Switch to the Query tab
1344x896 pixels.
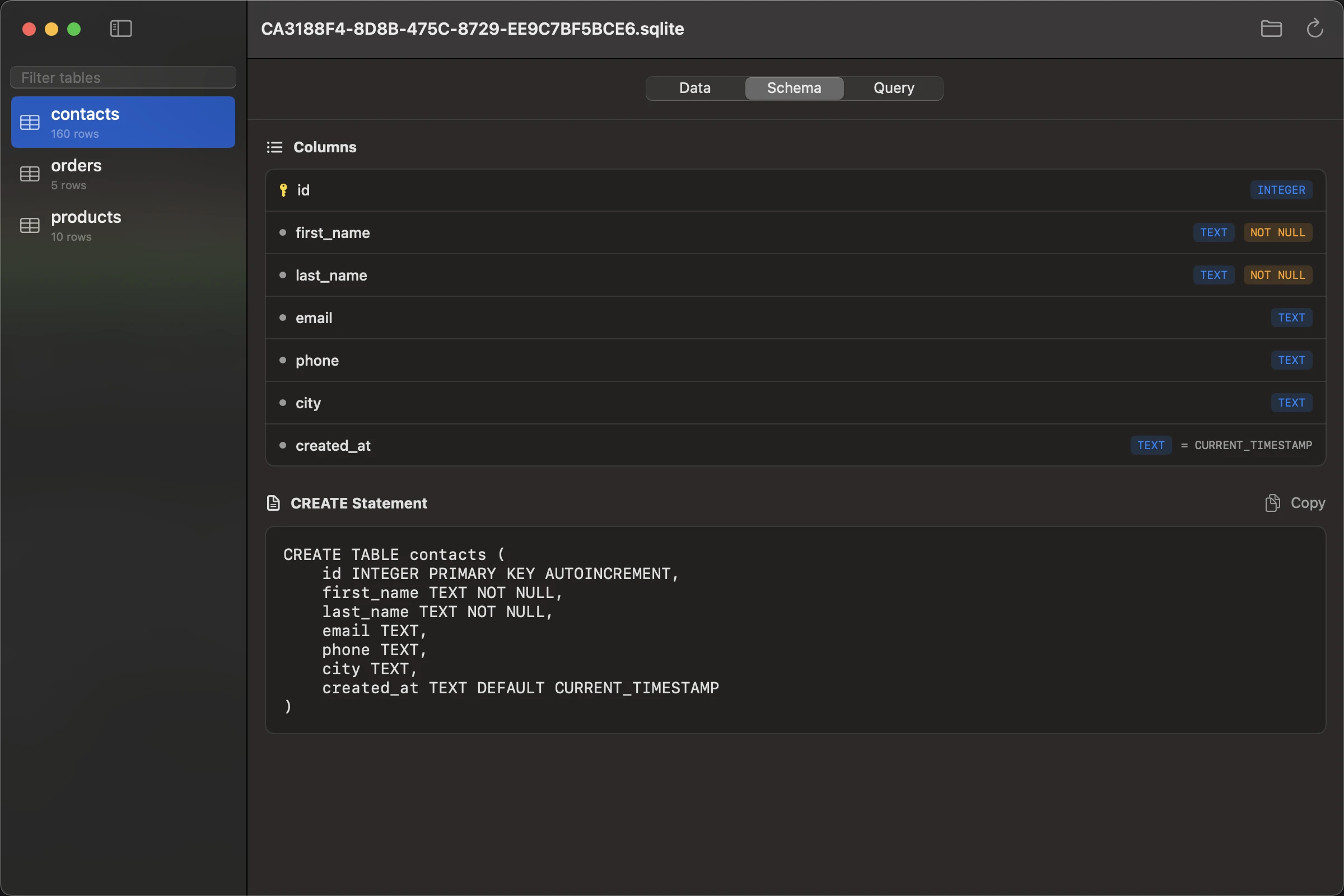[893, 88]
